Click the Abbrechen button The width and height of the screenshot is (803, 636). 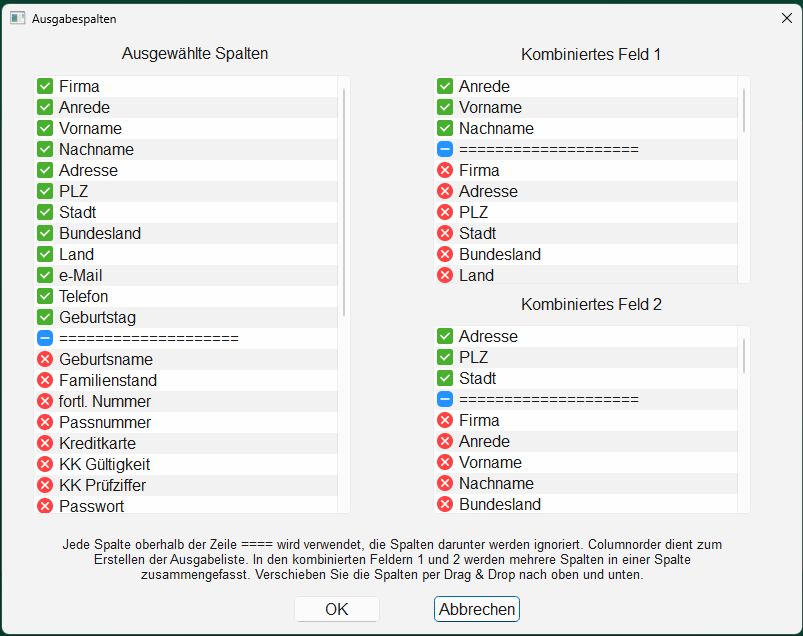click(x=477, y=609)
